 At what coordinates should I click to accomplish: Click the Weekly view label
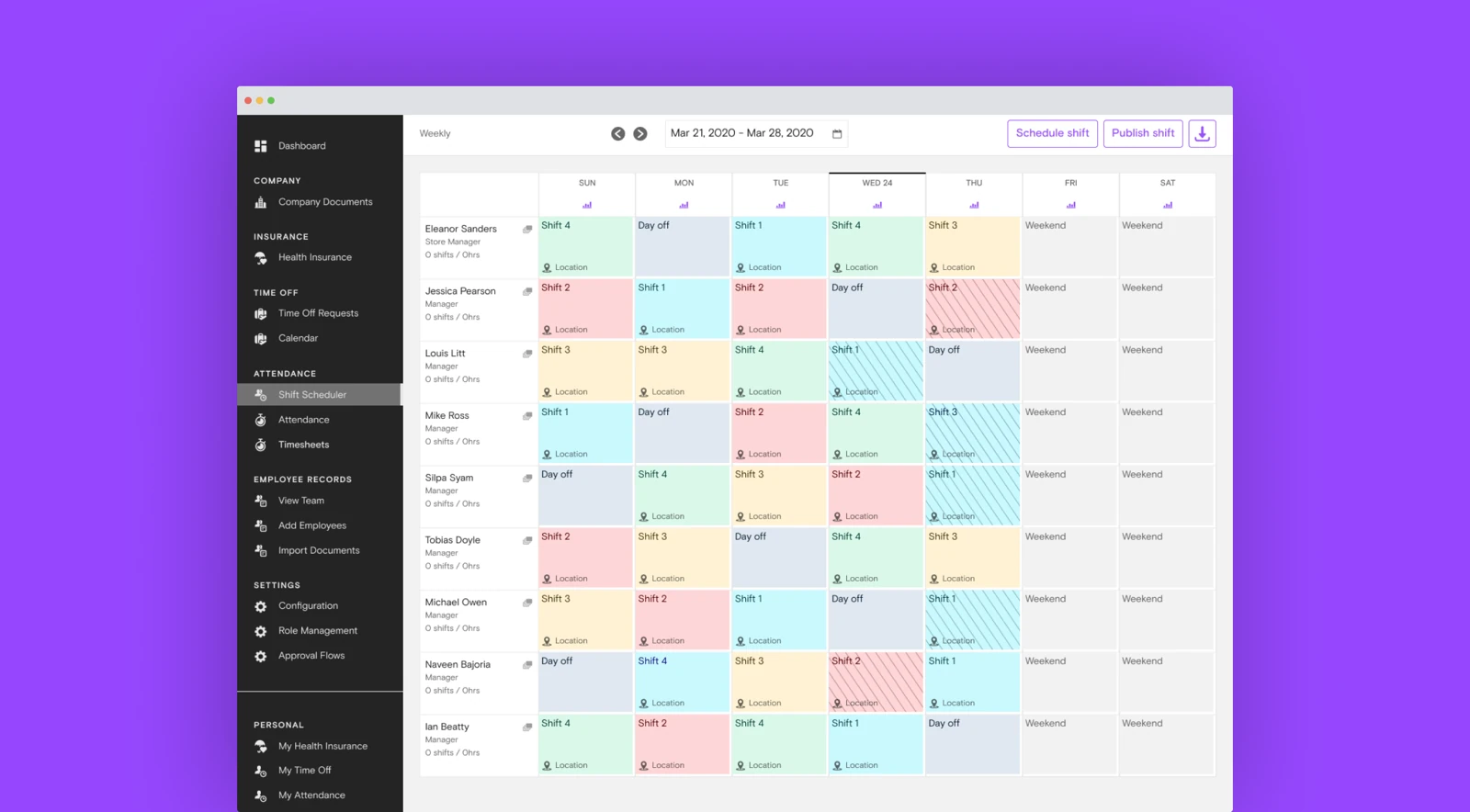pos(435,134)
